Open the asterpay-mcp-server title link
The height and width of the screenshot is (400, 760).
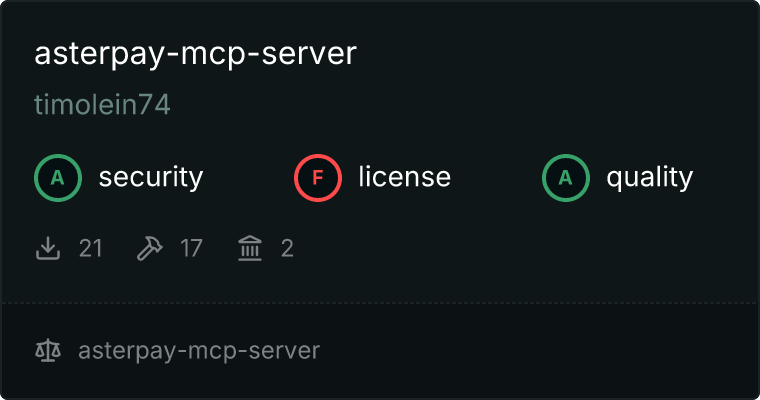click(195, 53)
